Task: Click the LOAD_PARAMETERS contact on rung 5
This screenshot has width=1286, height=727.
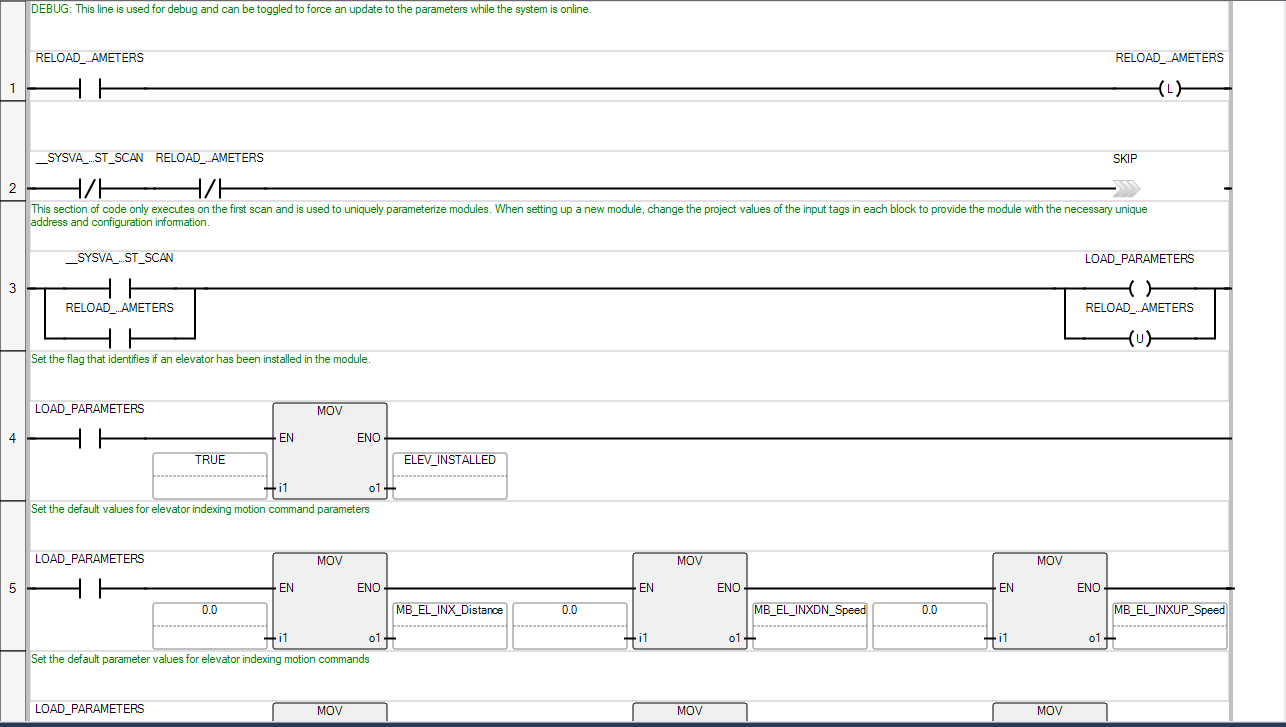Action: (90, 589)
